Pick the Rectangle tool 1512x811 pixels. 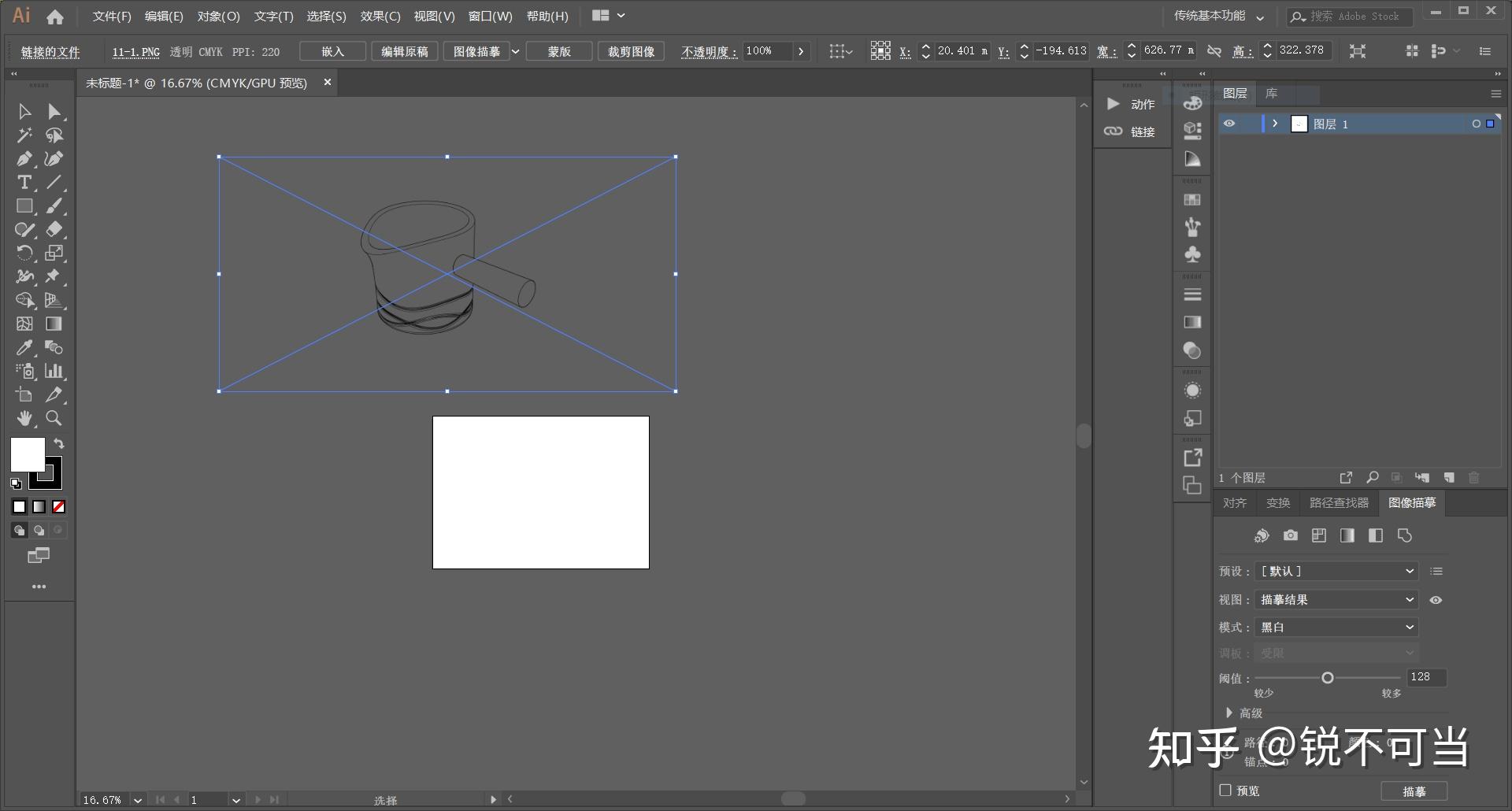24,206
